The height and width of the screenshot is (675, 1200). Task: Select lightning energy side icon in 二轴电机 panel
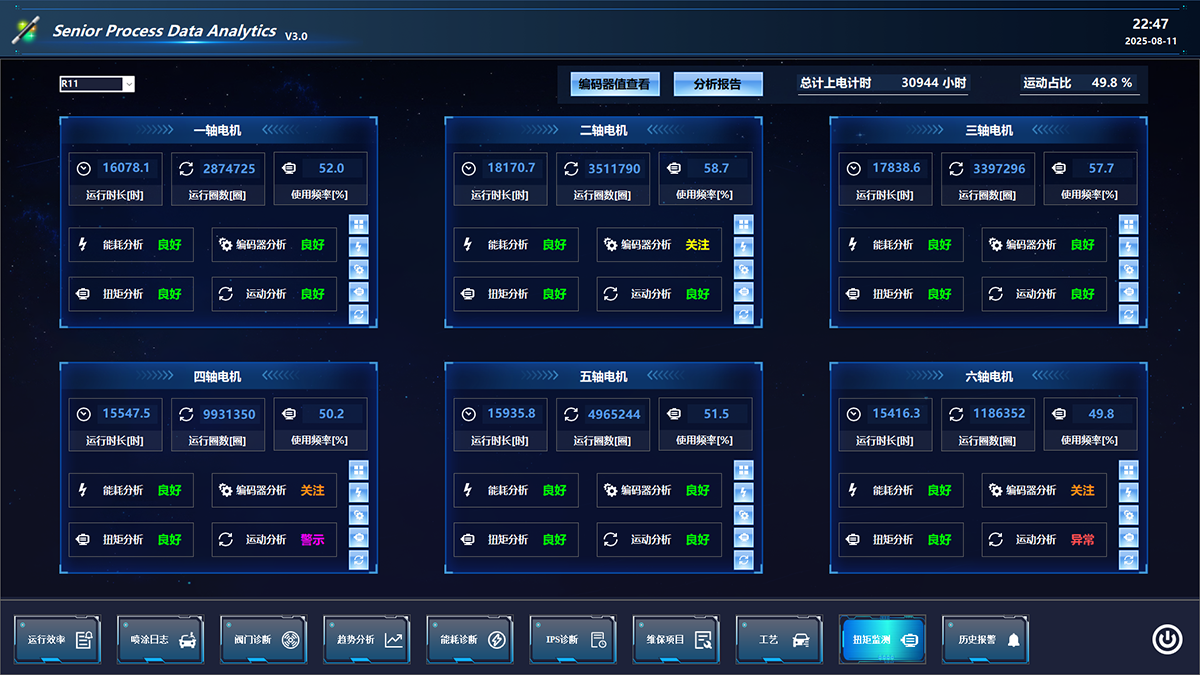(x=743, y=247)
